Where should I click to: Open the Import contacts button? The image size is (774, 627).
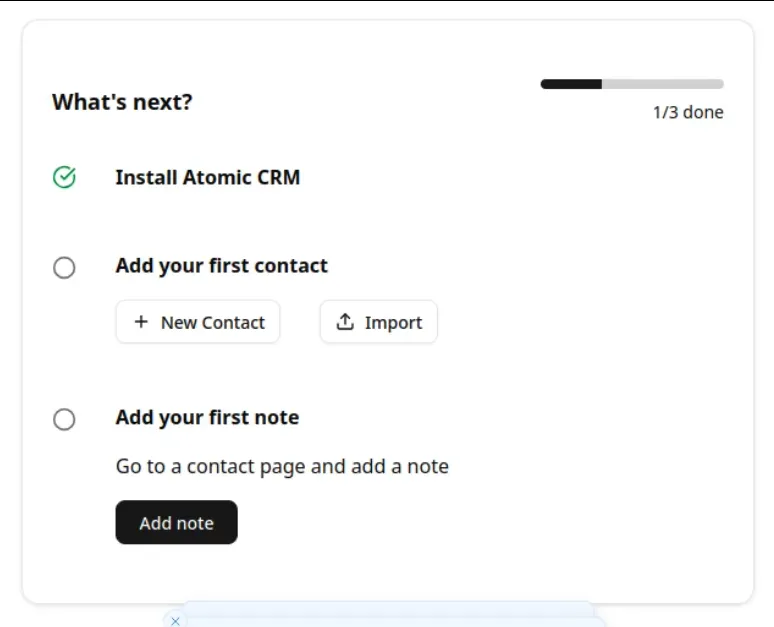click(379, 322)
